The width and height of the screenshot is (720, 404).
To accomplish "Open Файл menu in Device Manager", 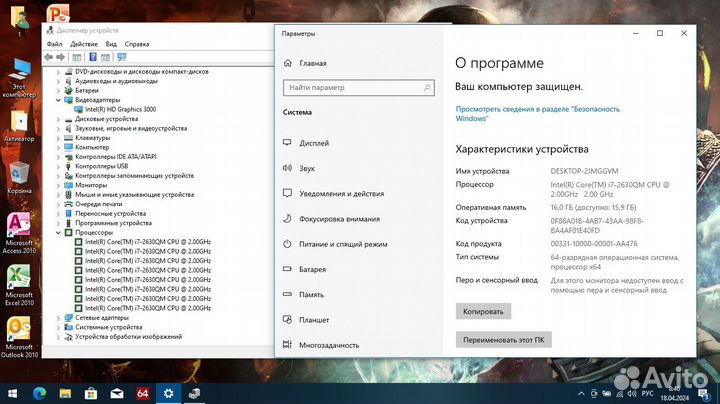I will tap(54, 44).
